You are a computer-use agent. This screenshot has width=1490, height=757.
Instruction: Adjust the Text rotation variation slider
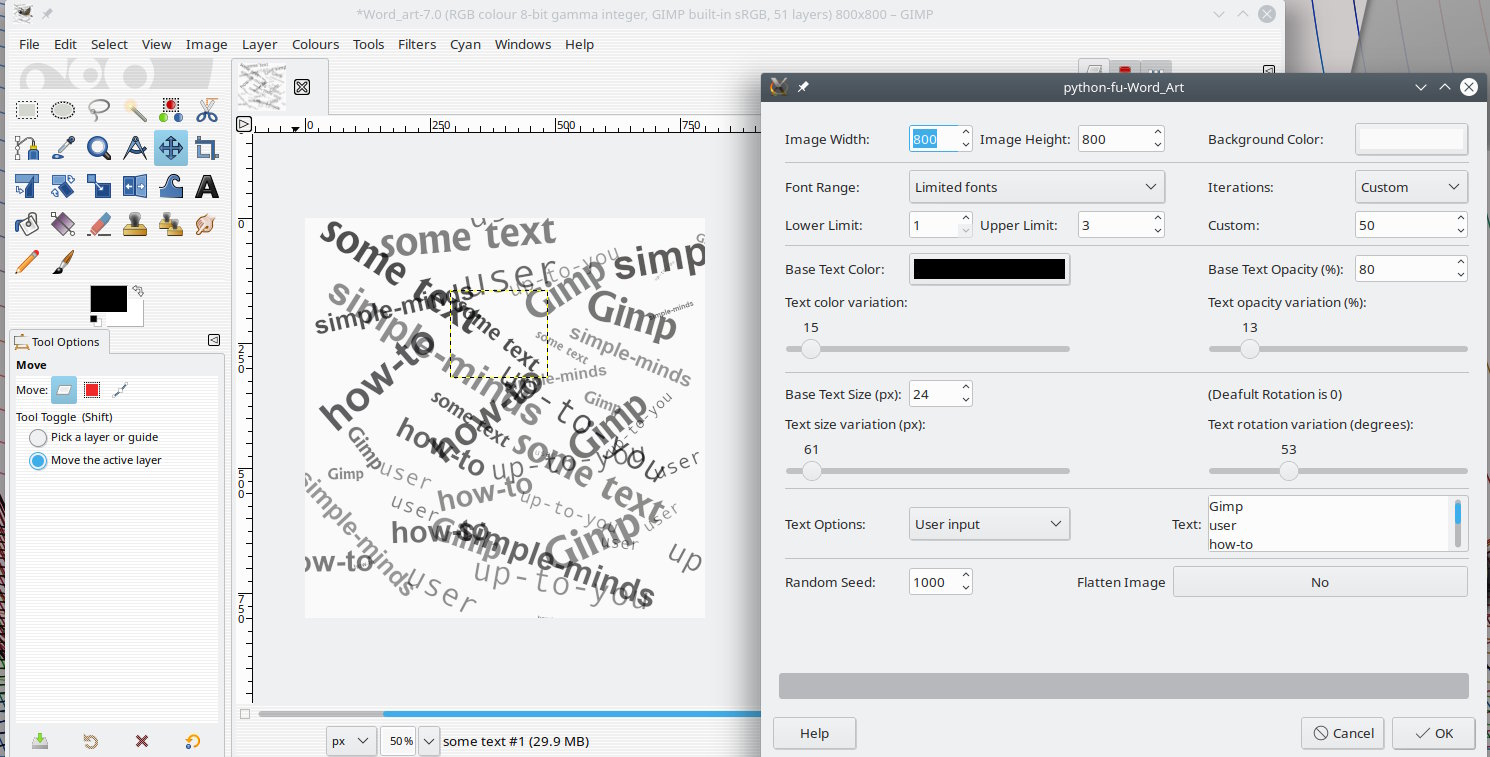1338,471
